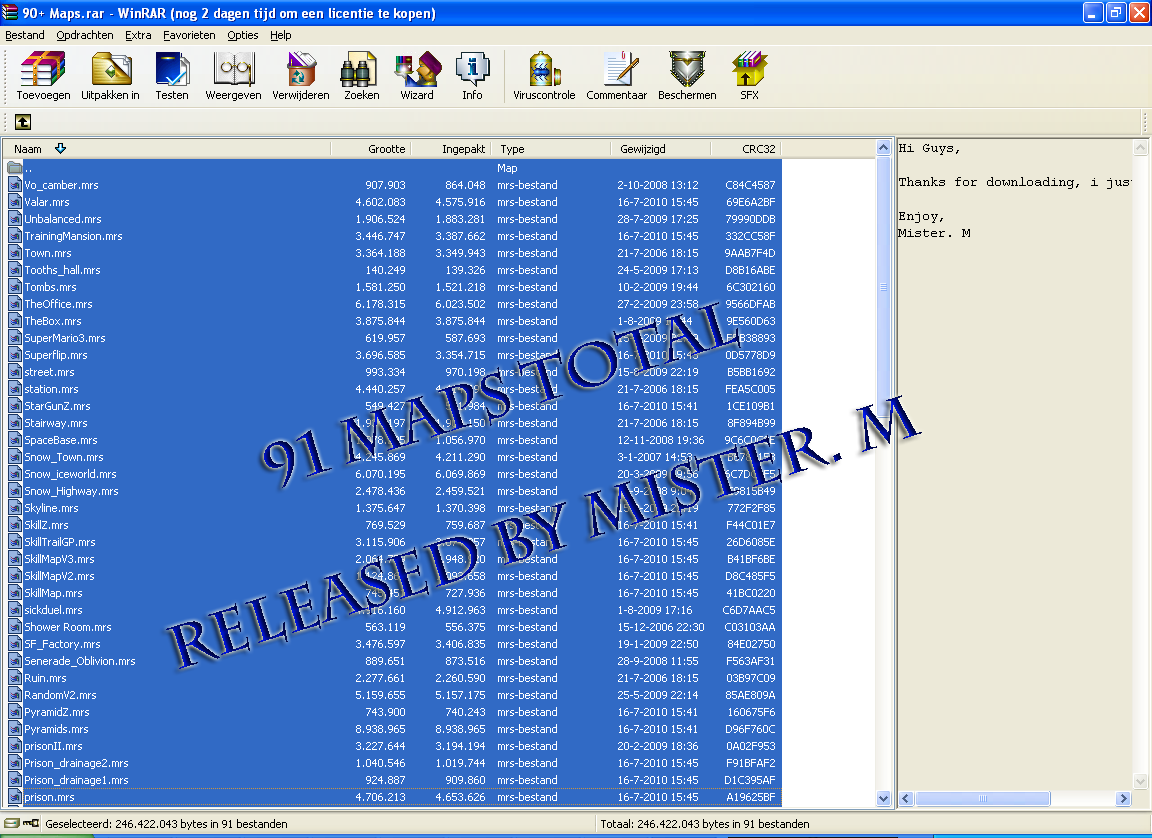This screenshot has height=838, width=1152.
Task: Click file list scrollbar up arrow
Action: 884,148
